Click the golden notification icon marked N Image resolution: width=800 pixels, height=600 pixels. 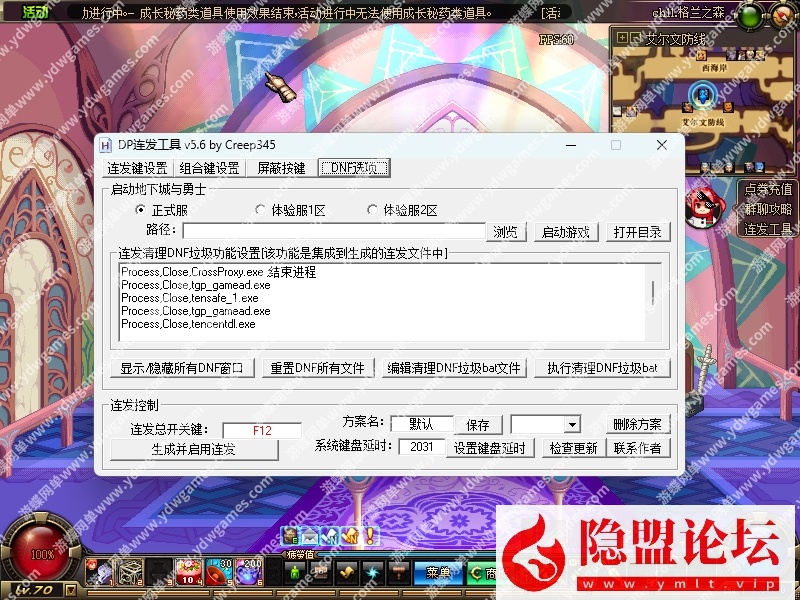[351, 536]
